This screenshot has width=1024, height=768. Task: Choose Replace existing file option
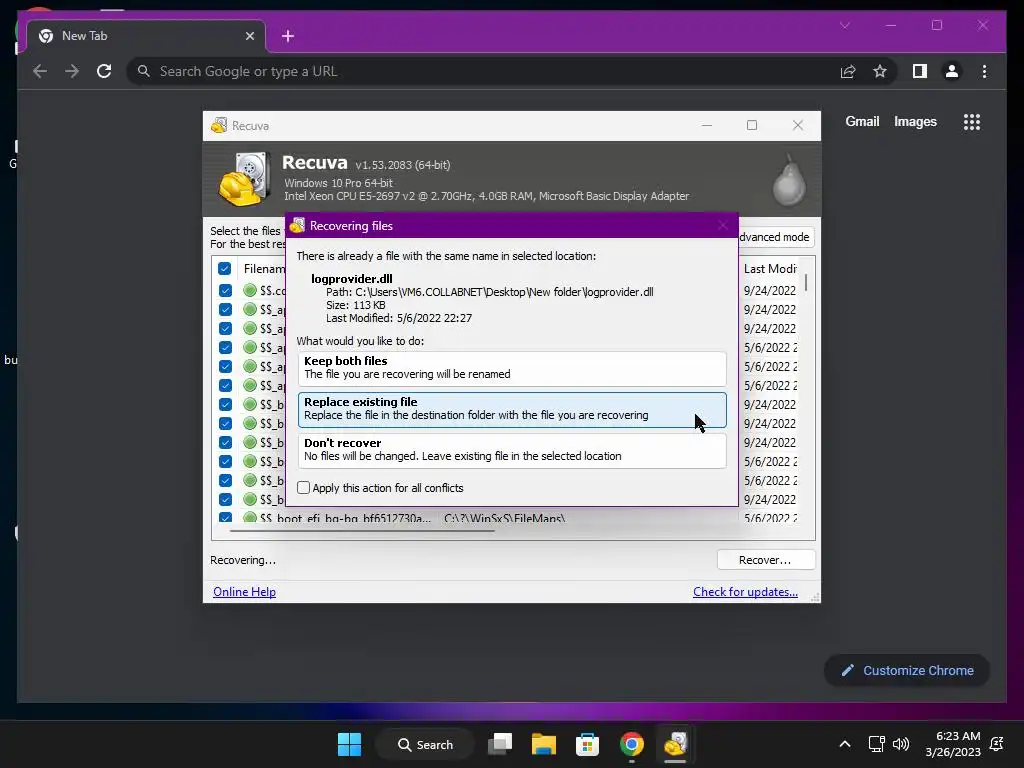[x=511, y=409]
